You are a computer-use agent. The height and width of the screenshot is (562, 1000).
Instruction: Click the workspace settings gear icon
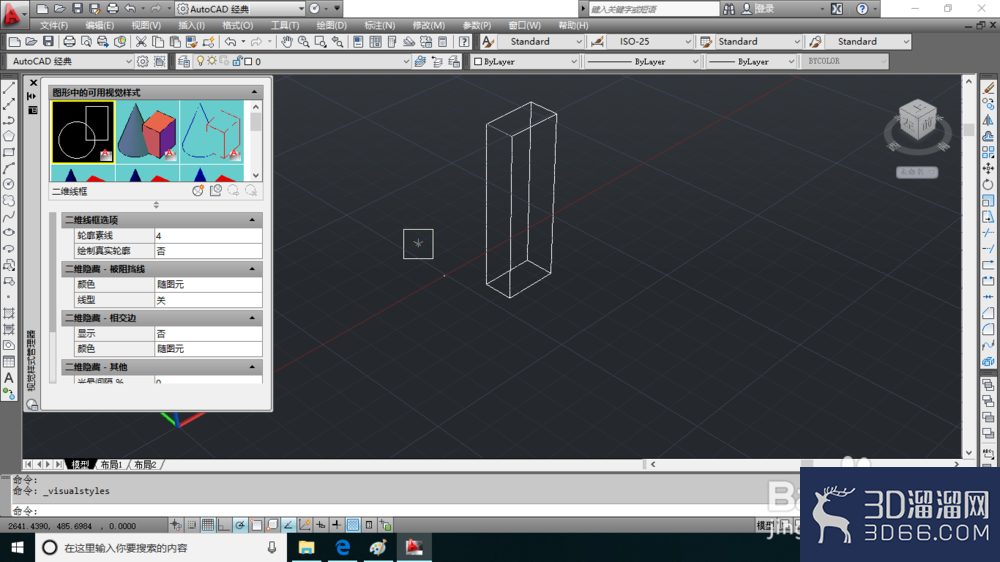click(142, 61)
